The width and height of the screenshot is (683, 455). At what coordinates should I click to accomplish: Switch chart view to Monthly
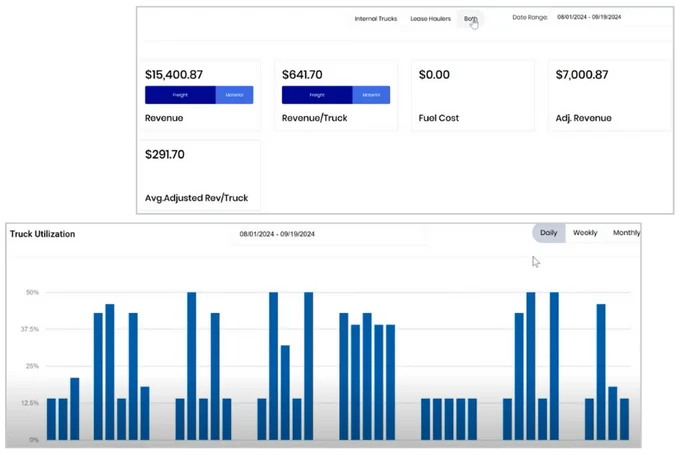point(626,233)
